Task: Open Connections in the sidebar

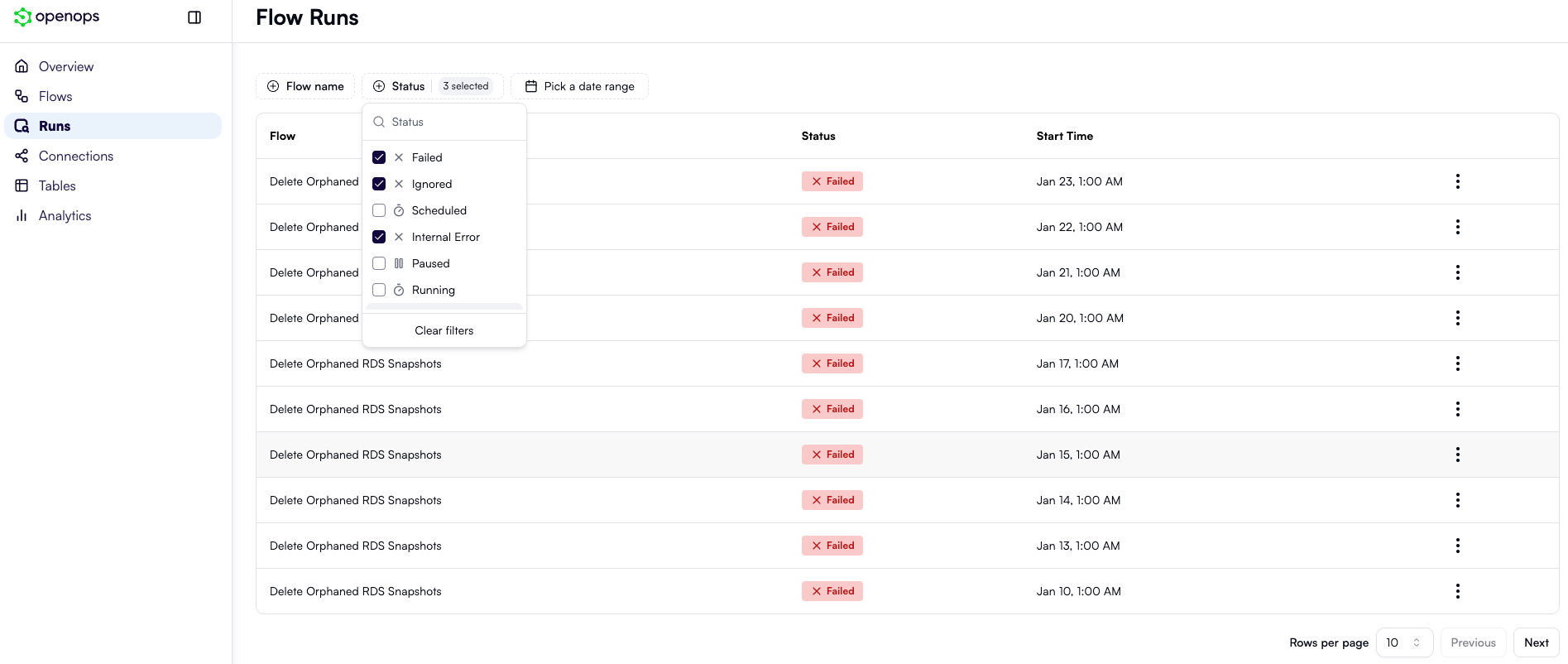Action: pos(113,156)
